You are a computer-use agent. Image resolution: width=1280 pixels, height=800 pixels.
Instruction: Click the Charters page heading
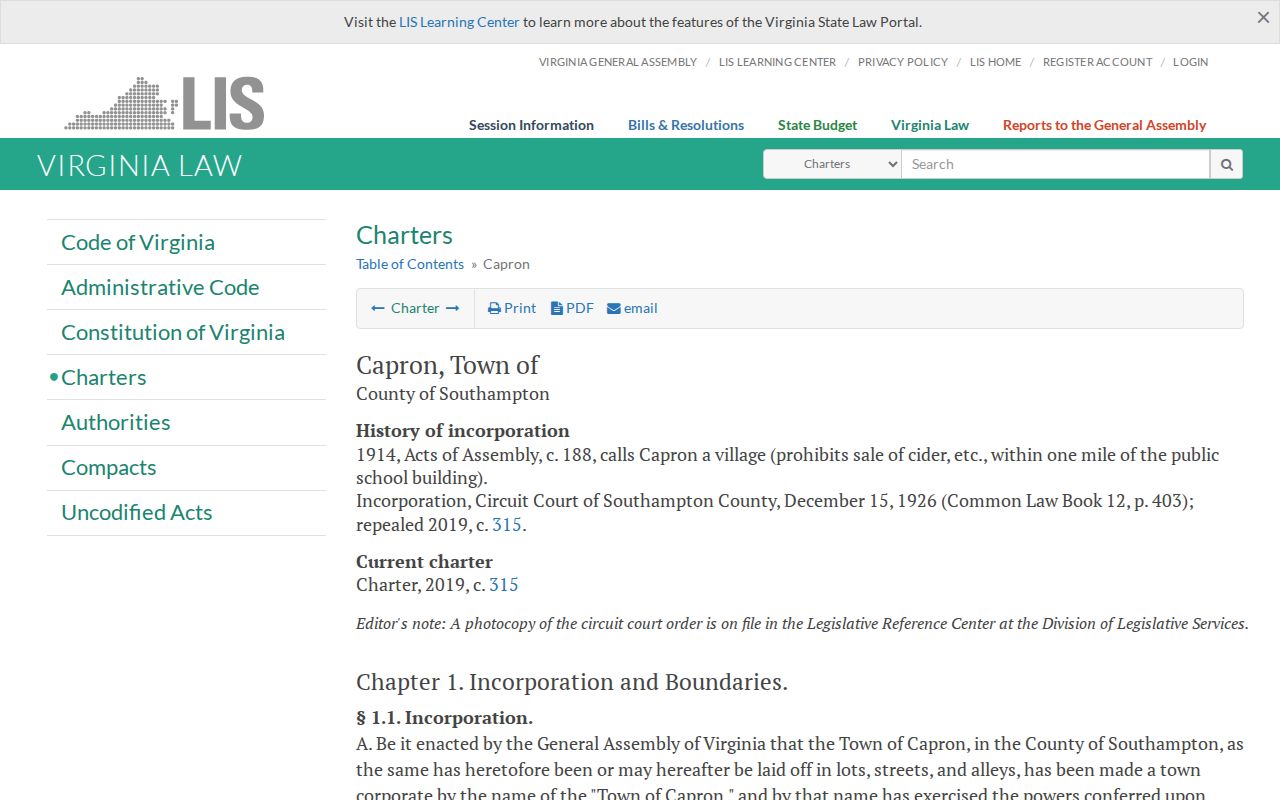[404, 235]
